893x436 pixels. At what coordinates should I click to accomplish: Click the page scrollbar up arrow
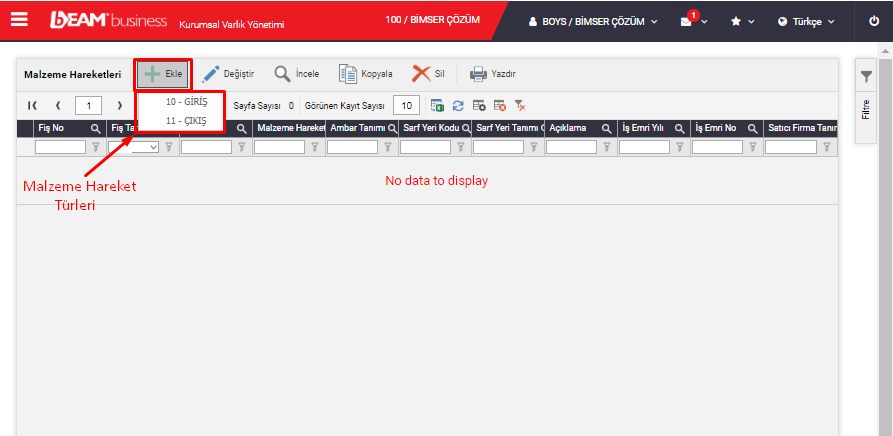point(887,52)
